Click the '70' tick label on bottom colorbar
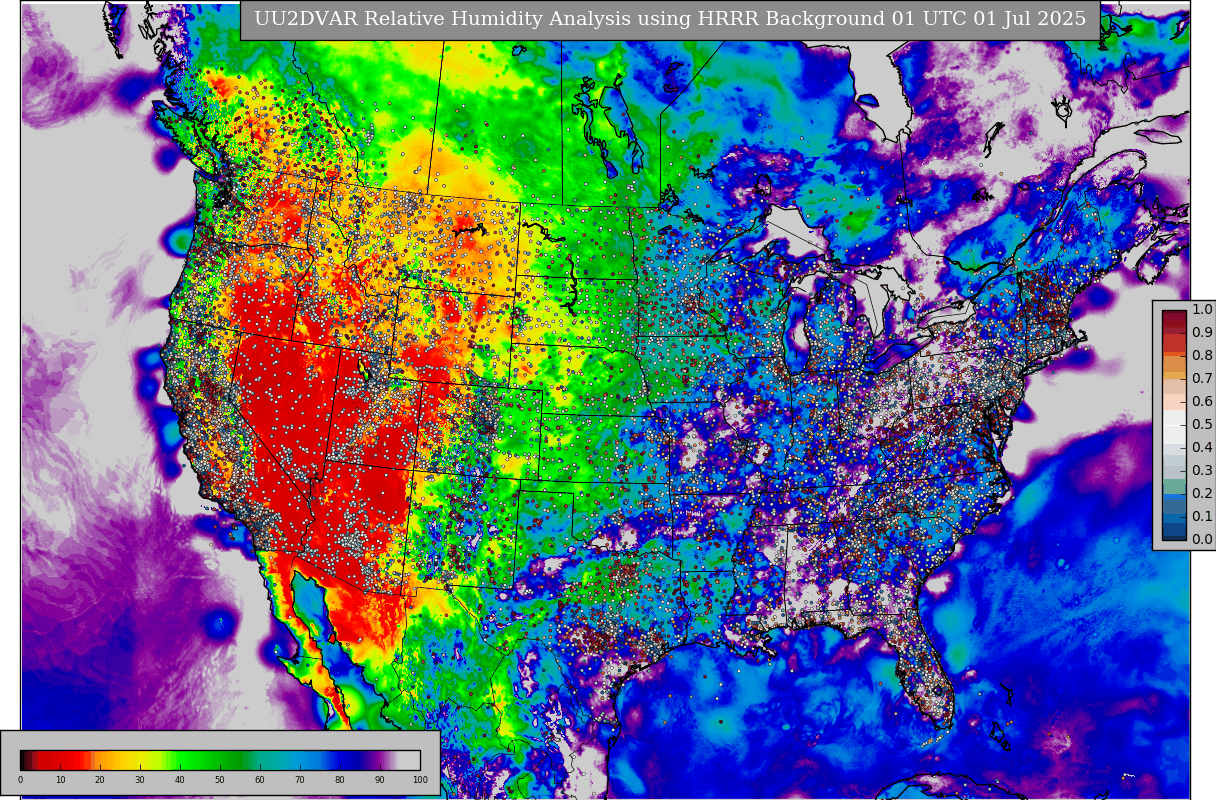Image resolution: width=1216 pixels, height=800 pixels. (300, 779)
